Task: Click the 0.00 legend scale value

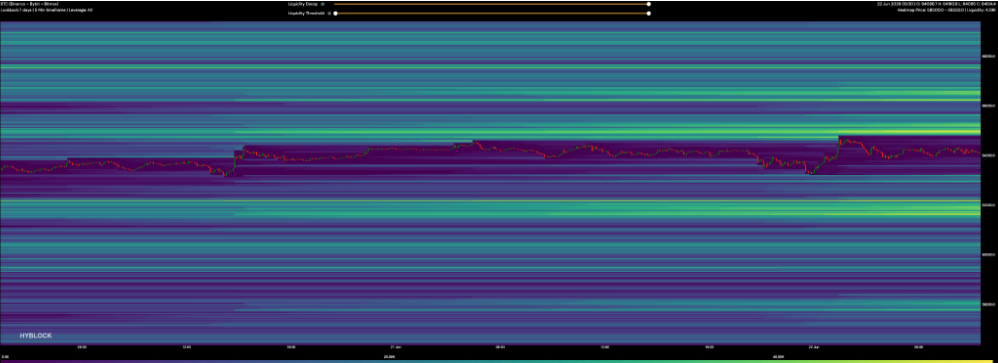Action: (4, 357)
